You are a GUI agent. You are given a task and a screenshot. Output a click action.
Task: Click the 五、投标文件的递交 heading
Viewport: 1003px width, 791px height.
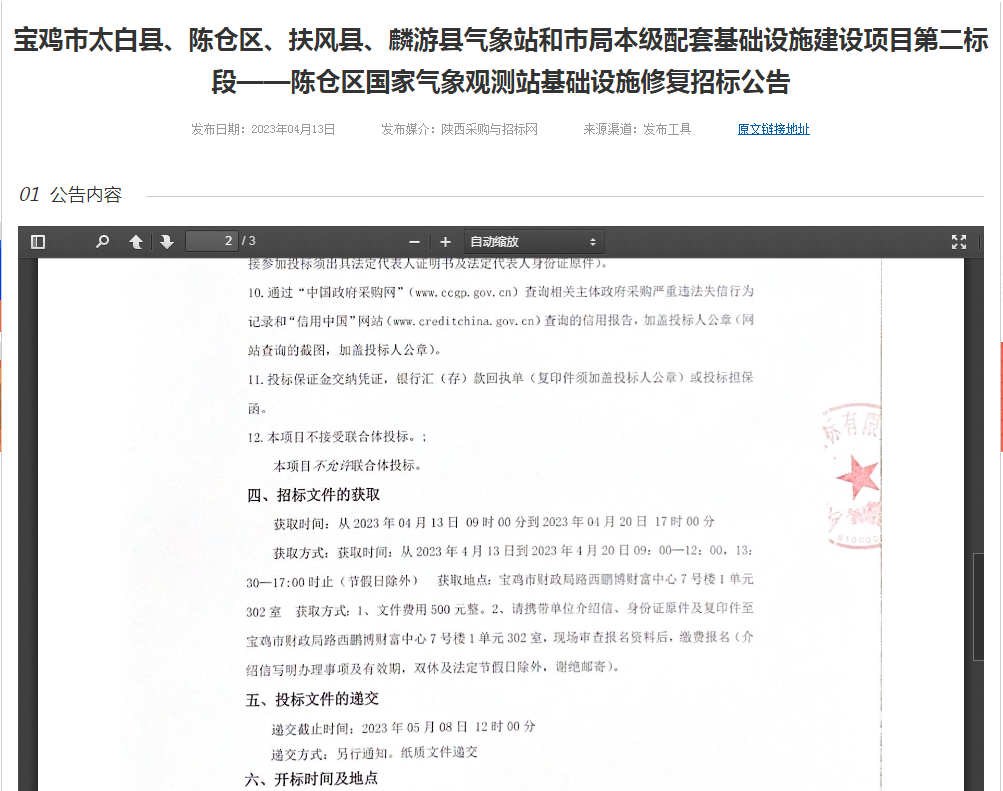[x=312, y=700]
